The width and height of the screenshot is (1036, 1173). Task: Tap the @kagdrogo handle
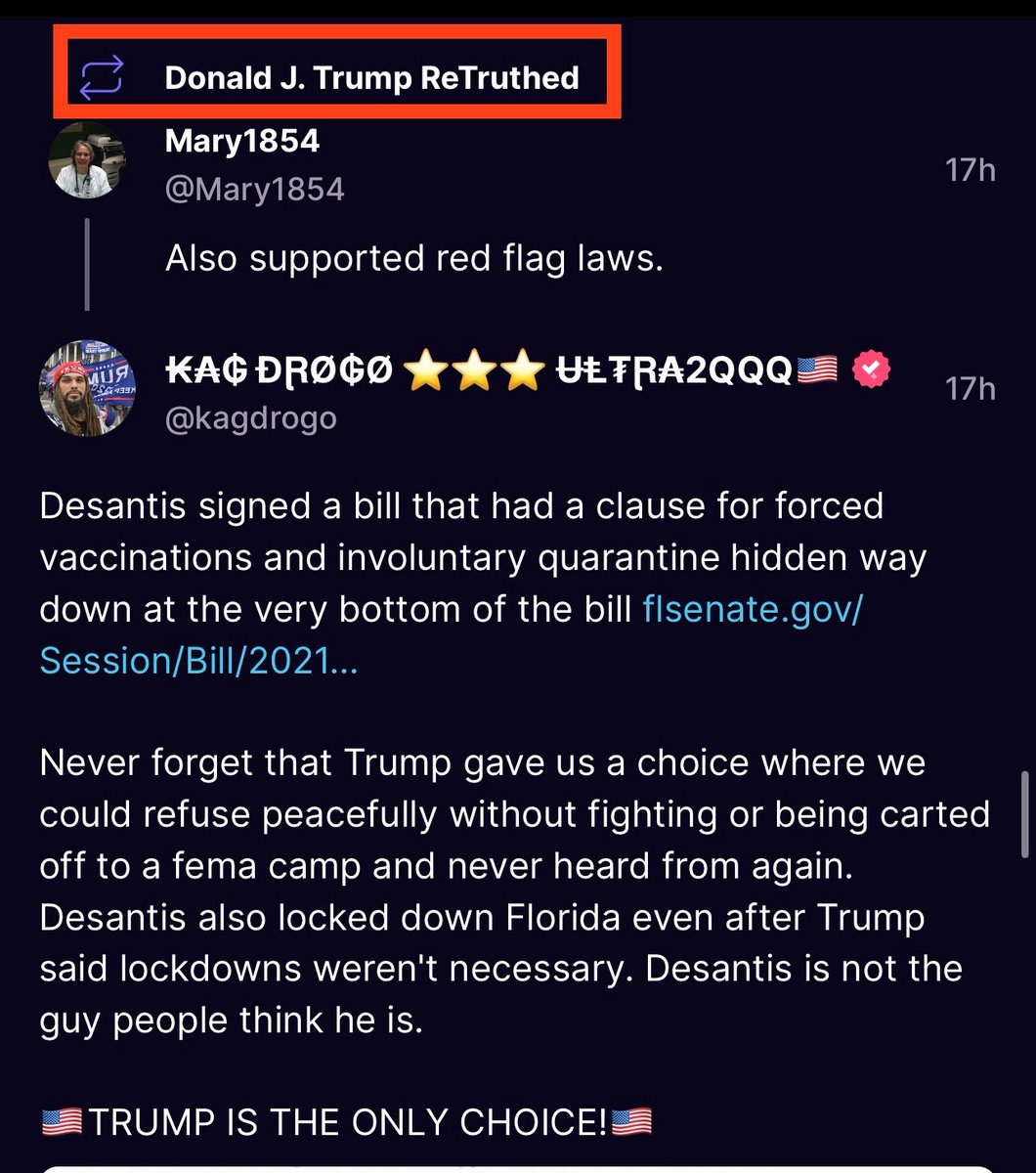point(250,417)
